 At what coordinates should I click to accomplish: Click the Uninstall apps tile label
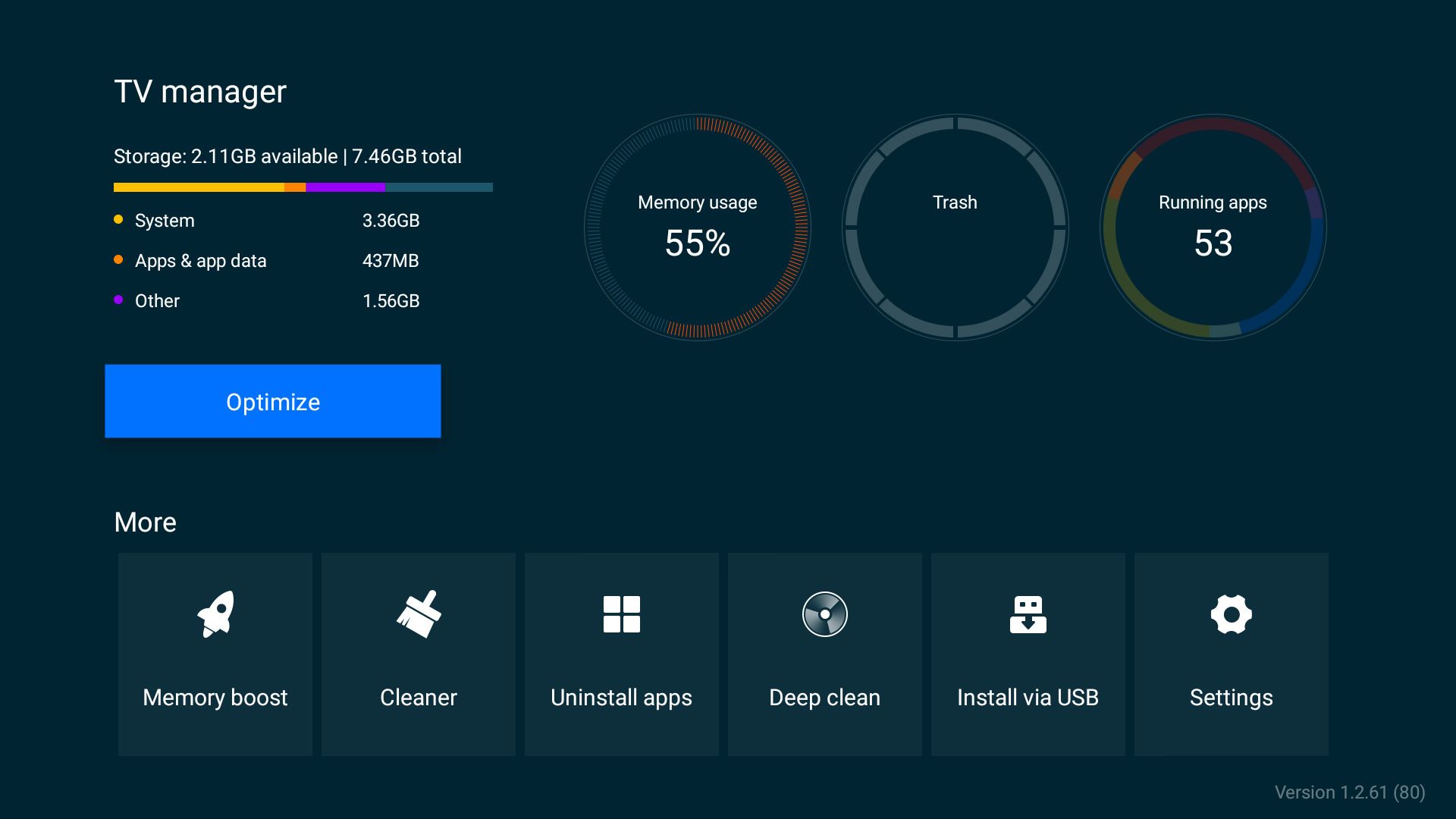click(622, 697)
